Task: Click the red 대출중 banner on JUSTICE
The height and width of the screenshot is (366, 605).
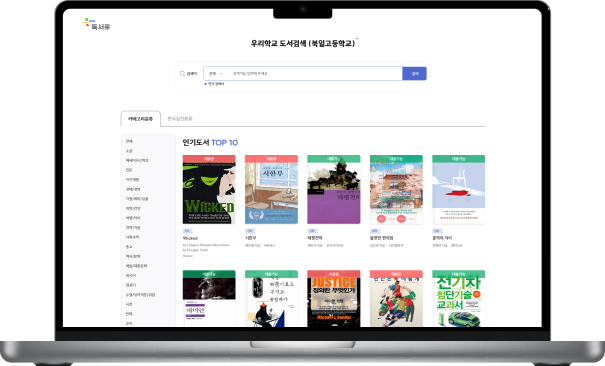Action: coord(334,274)
